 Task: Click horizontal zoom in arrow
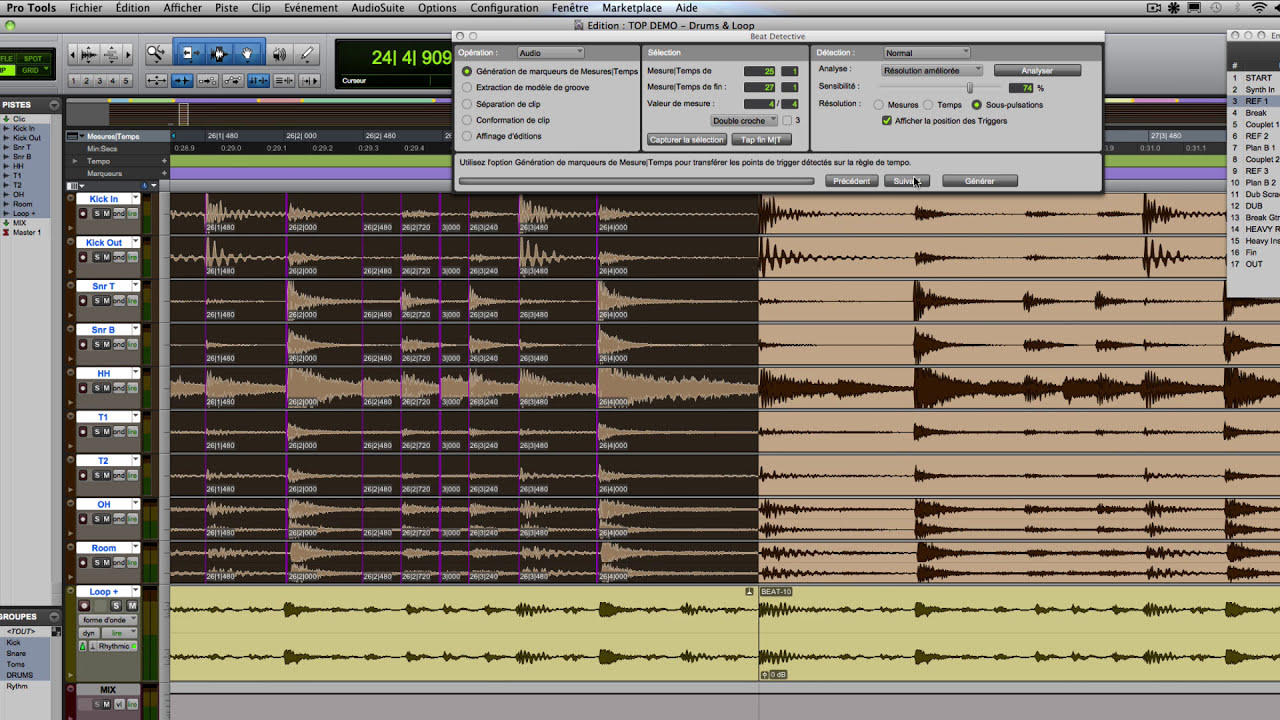click(x=127, y=54)
